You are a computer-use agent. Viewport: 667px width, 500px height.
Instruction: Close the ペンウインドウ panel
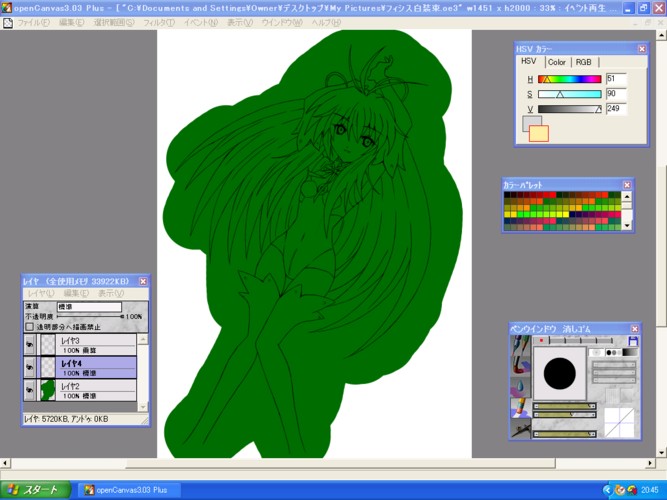[635, 329]
